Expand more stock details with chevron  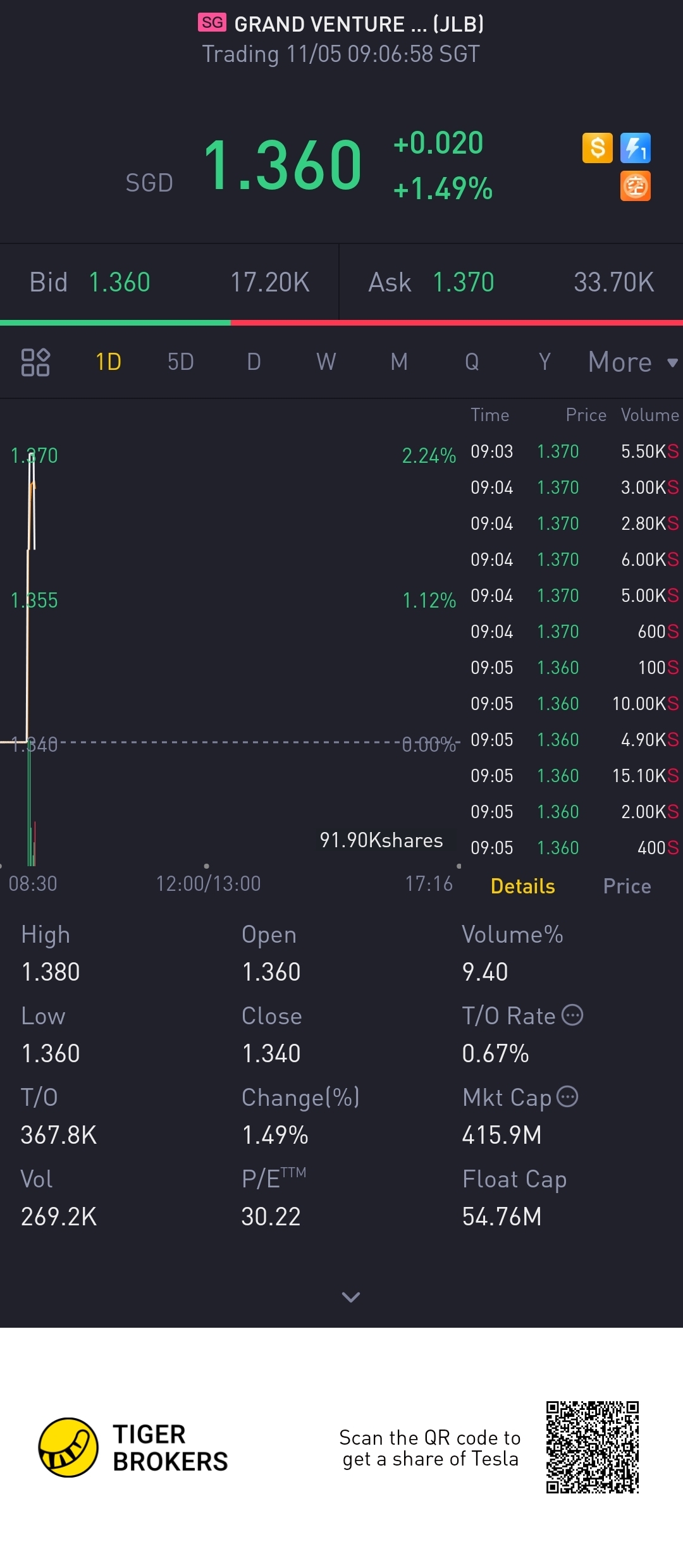tap(350, 1297)
